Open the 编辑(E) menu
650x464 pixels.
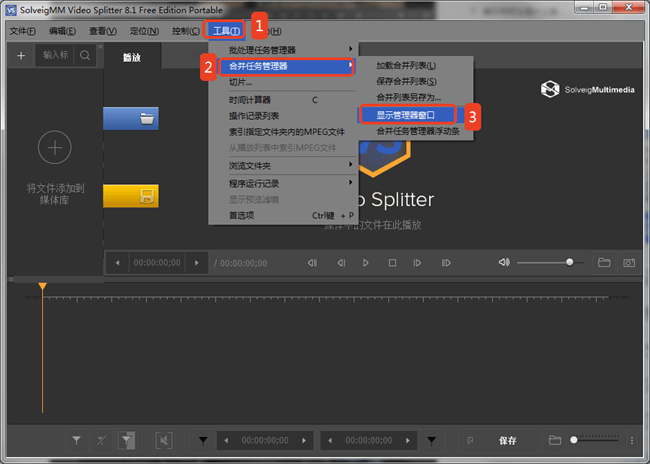[x=62, y=31]
